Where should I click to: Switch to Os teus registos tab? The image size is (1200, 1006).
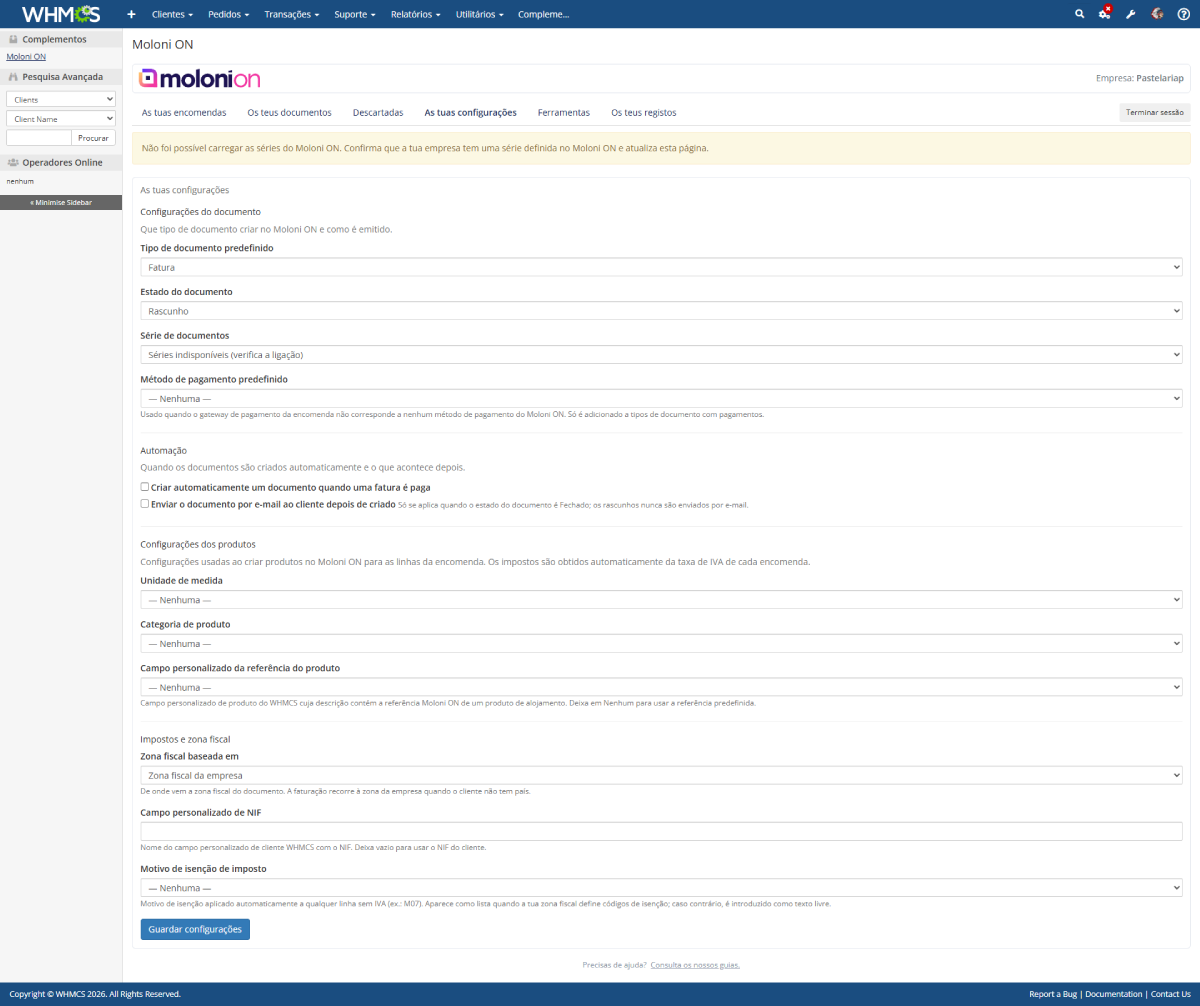click(x=644, y=113)
